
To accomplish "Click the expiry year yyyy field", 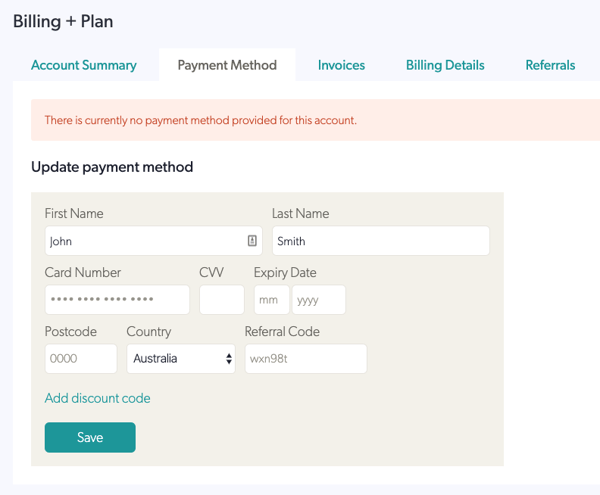I will [x=319, y=300].
